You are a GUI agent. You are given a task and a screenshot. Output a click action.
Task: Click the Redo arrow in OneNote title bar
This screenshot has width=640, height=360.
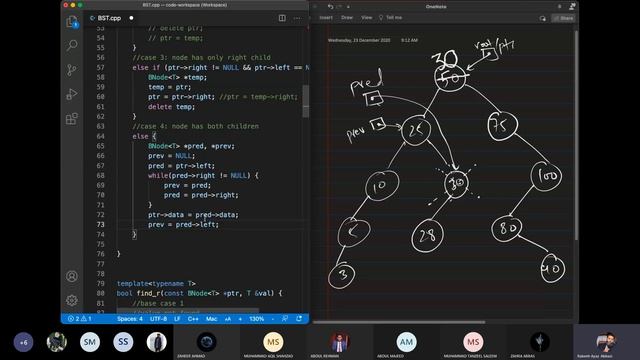pos(339,7)
